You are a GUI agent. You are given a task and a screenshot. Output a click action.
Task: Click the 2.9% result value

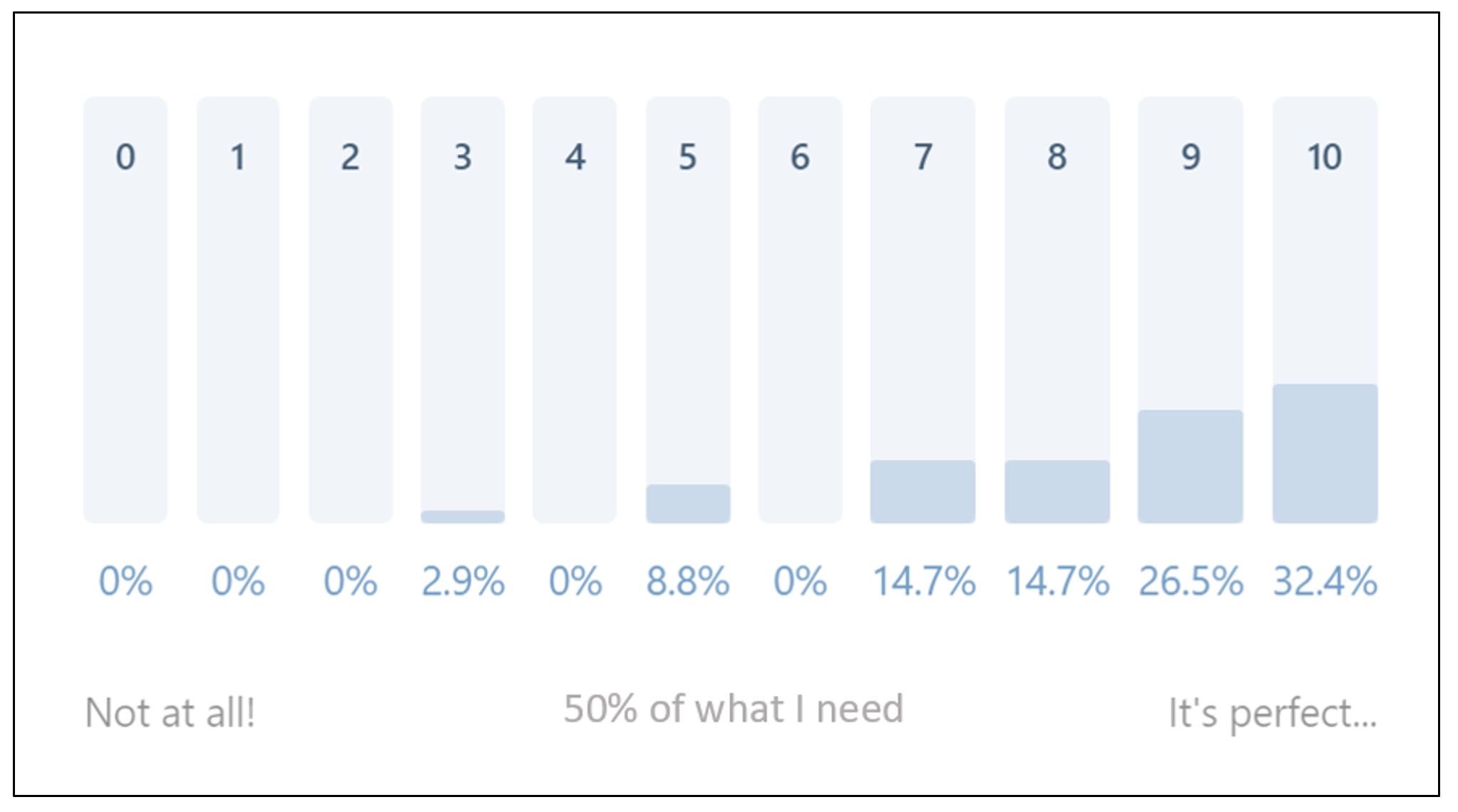click(x=463, y=581)
